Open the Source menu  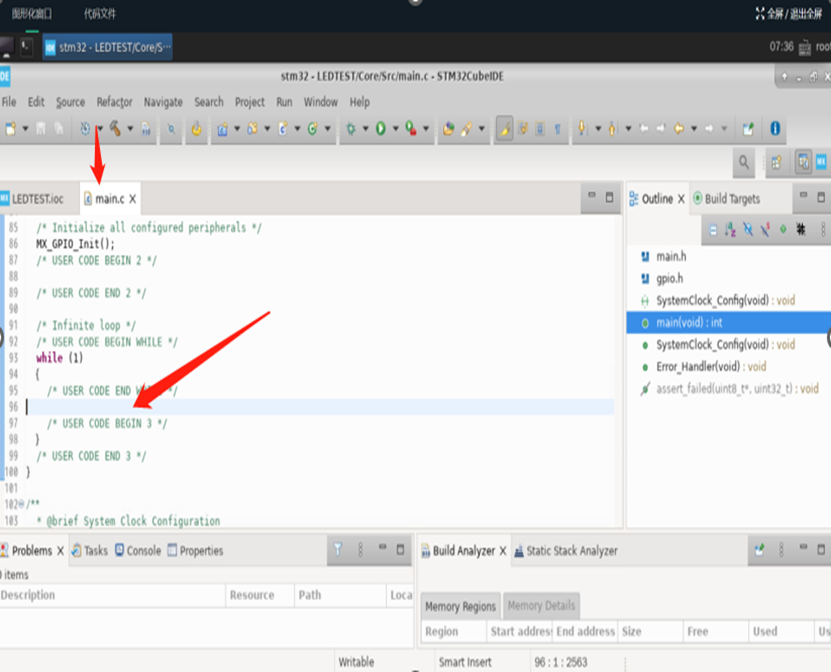click(70, 102)
